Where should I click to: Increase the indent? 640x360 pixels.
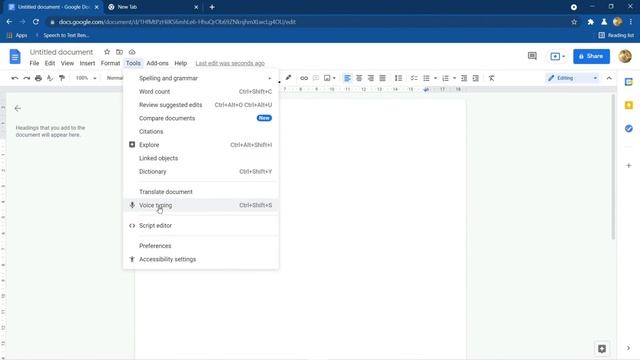tap(476, 78)
